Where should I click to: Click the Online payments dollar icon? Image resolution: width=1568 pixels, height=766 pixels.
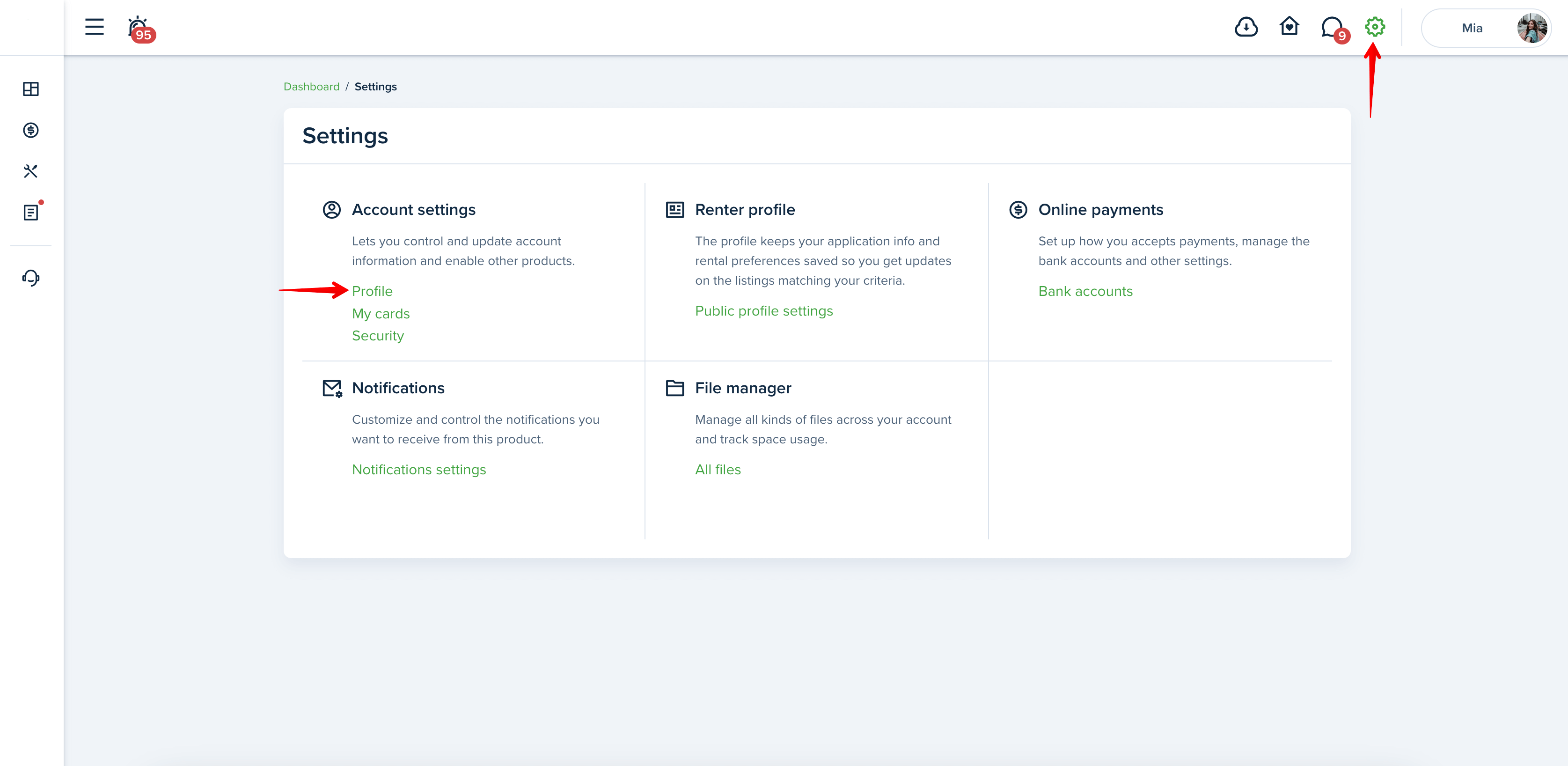tap(1018, 209)
